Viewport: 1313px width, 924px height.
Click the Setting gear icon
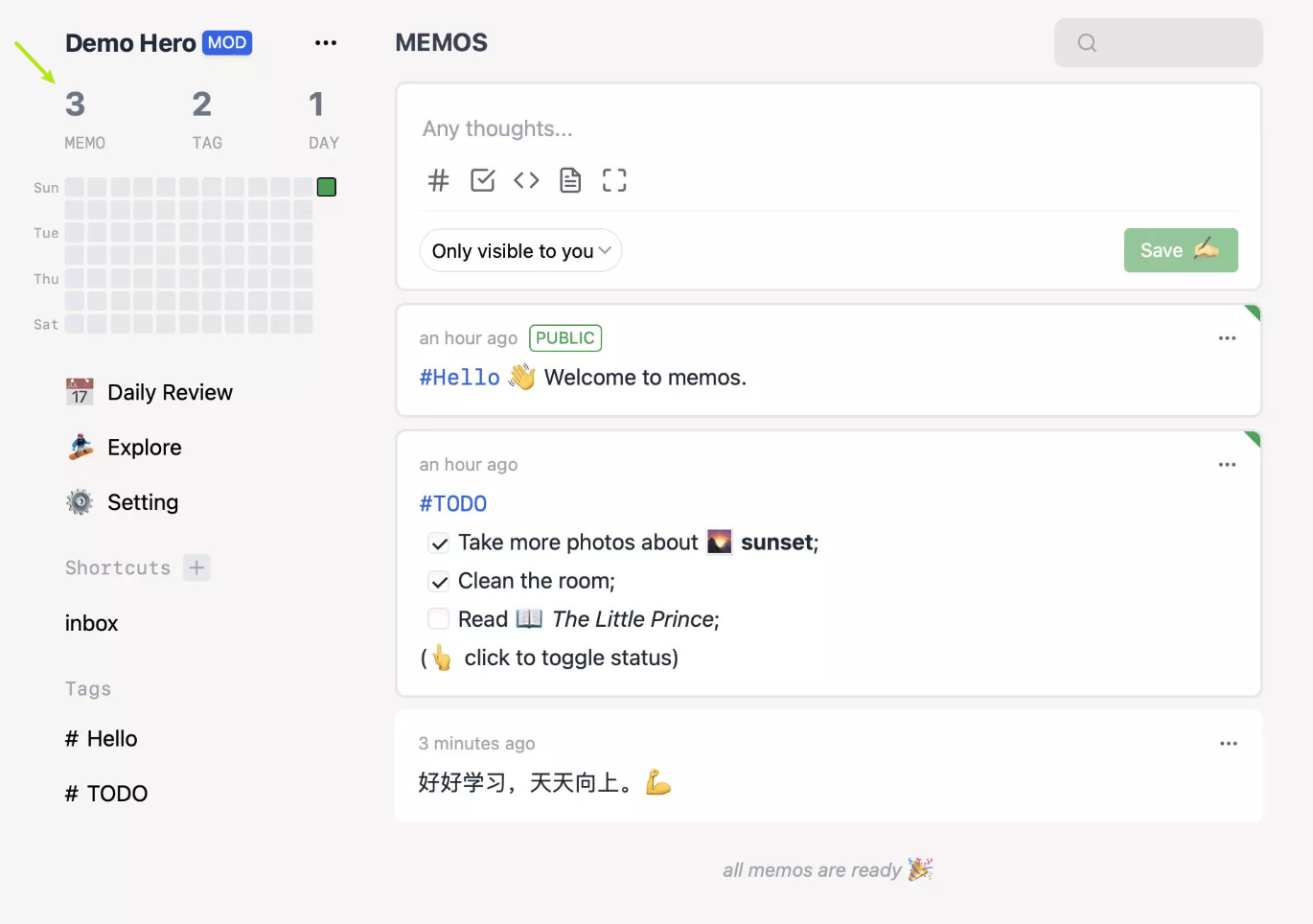(80, 502)
